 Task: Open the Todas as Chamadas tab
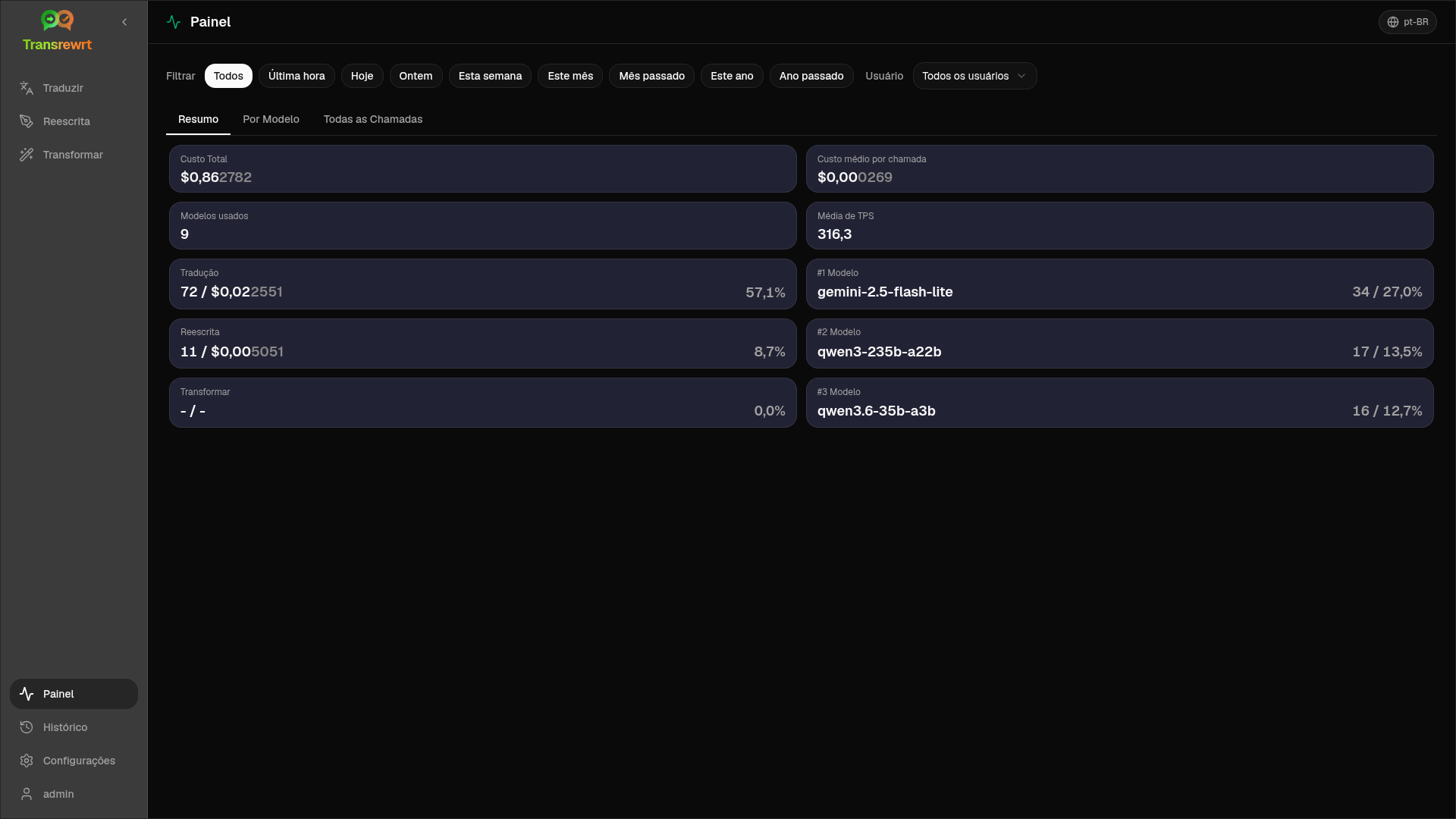coord(373,119)
